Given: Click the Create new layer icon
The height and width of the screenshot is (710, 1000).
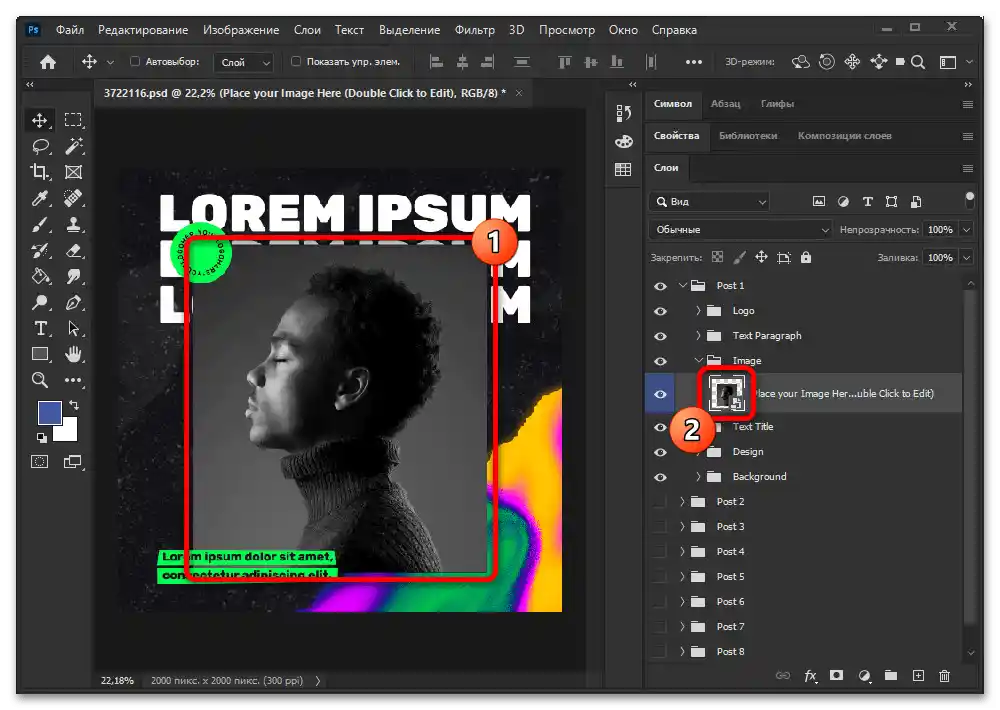Looking at the screenshot, I should [x=918, y=676].
